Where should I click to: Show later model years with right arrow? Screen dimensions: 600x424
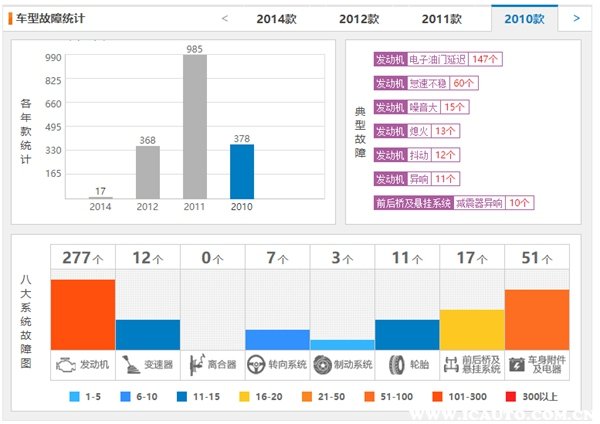pos(576,18)
